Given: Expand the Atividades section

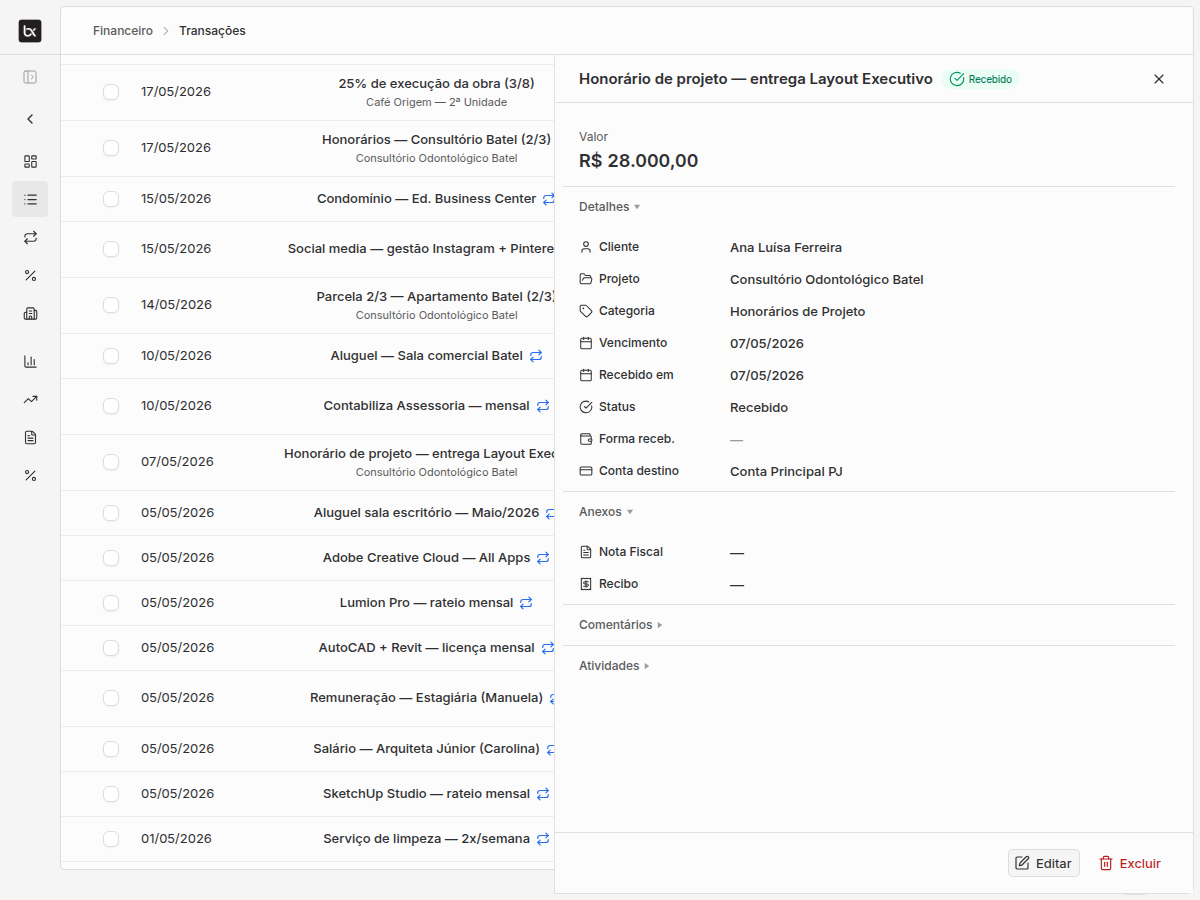Looking at the screenshot, I should 614,666.
